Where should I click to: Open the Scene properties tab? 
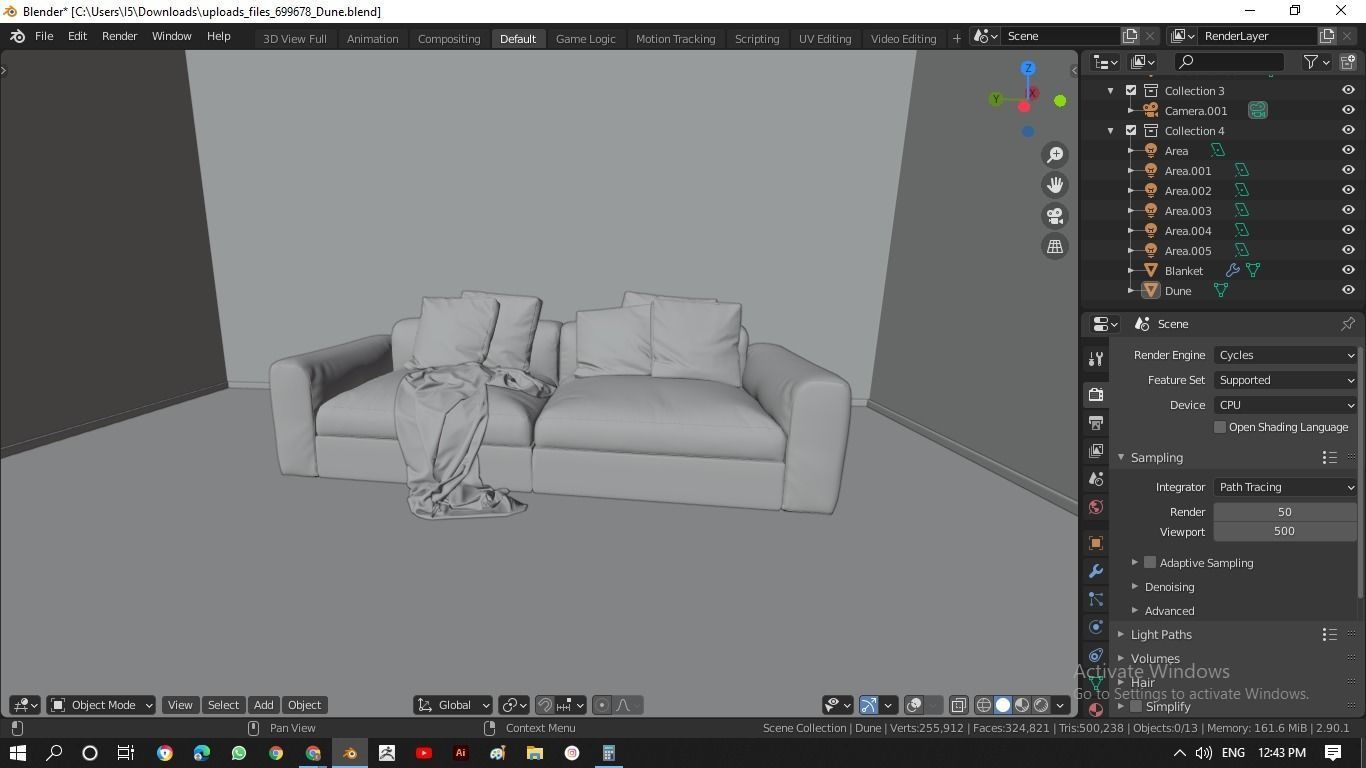point(1096,479)
